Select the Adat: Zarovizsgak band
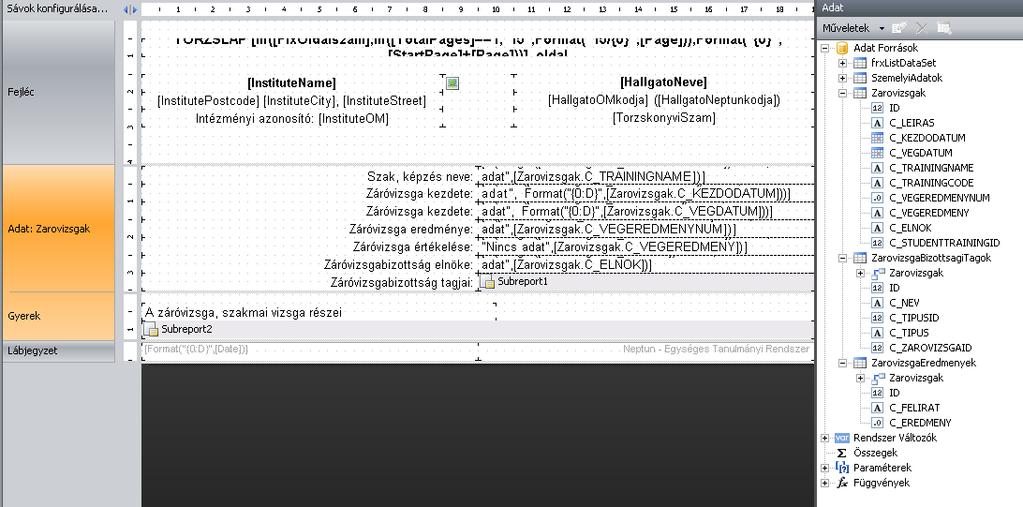The width and height of the screenshot is (1023, 507). 58,229
